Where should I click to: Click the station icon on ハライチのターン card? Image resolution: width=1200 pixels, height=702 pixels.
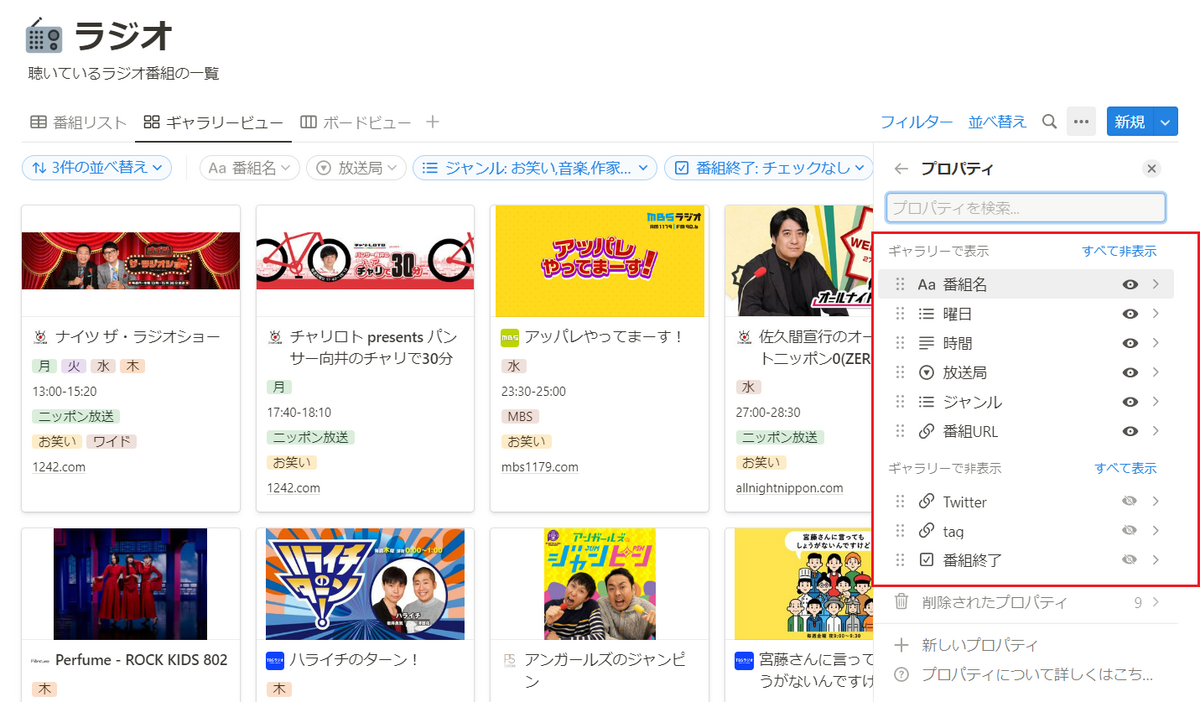tap(274, 660)
